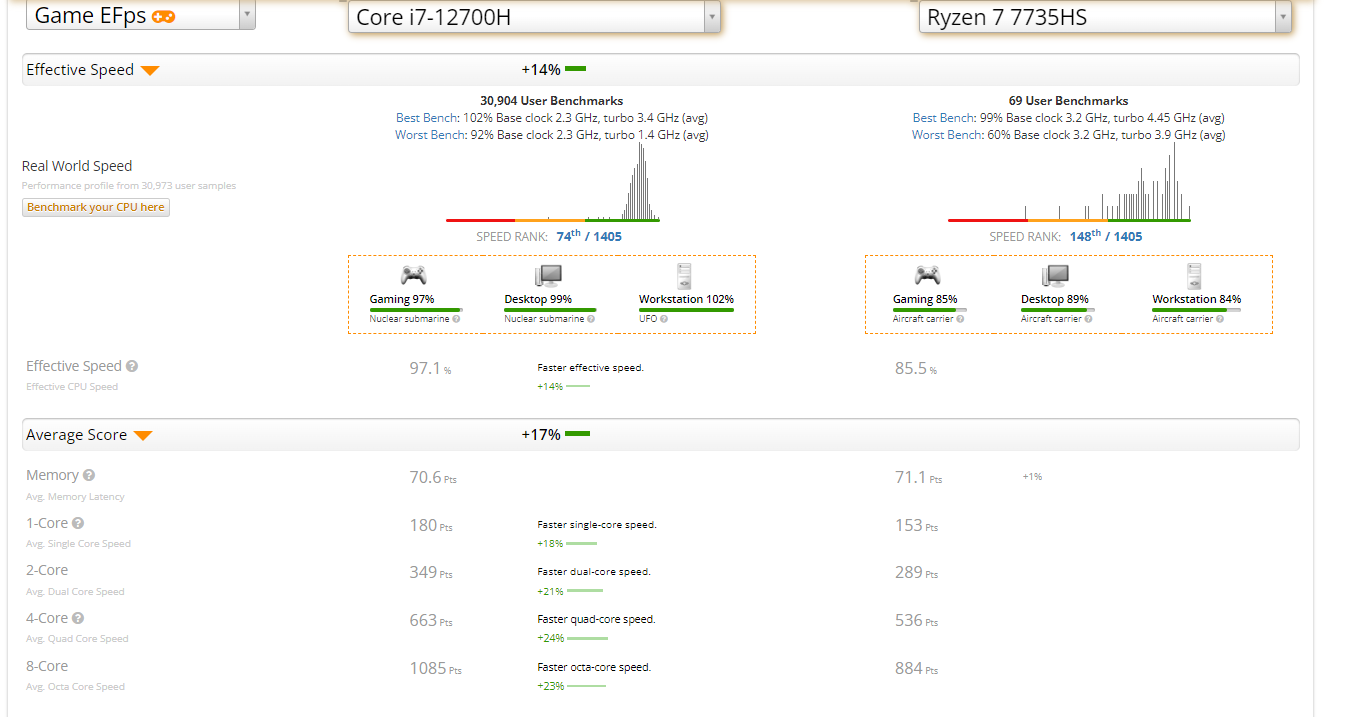Click the help icon beside Effective Speed row label

click(x=132, y=366)
